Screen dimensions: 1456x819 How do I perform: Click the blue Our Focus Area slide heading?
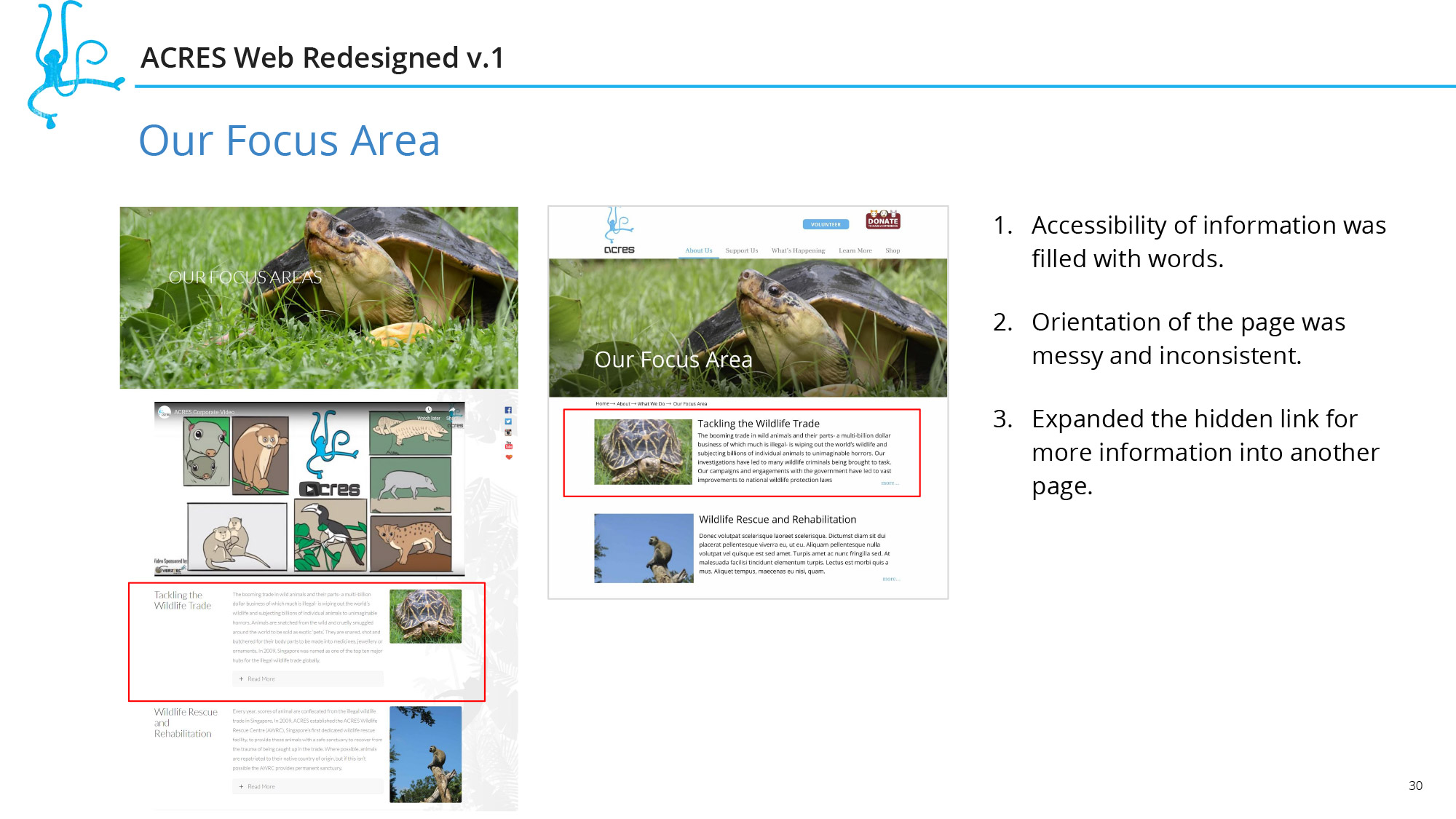(290, 141)
